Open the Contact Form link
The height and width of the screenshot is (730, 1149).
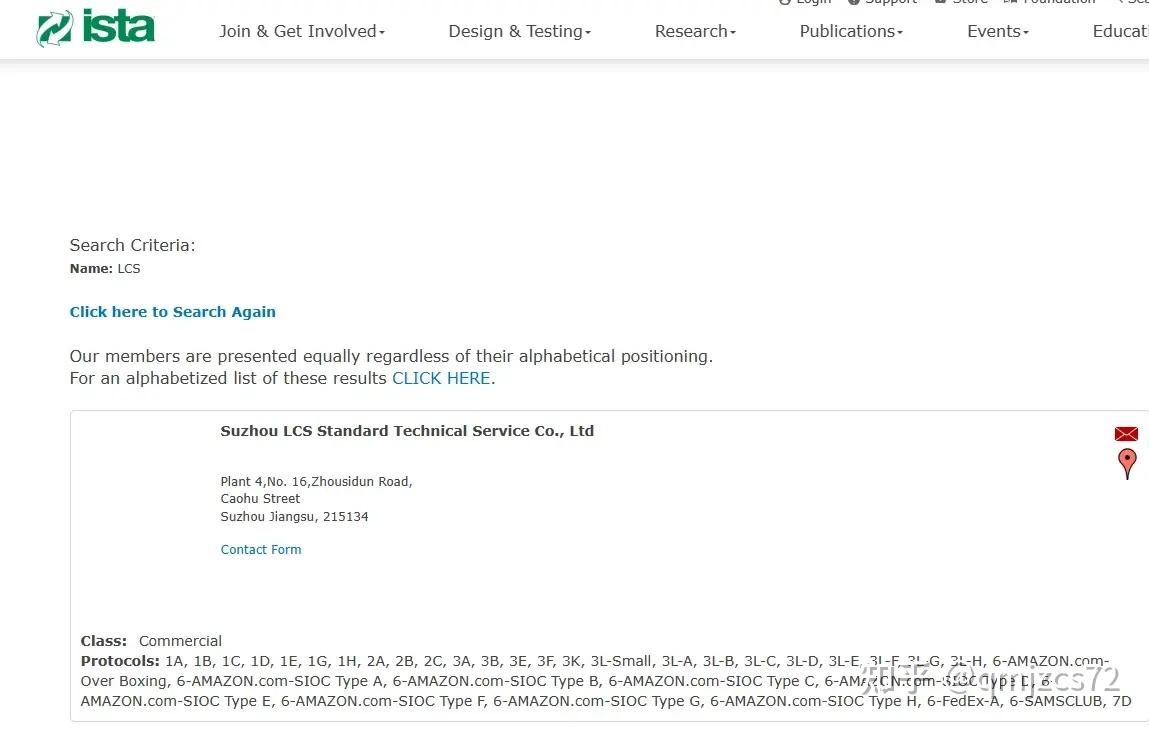click(261, 549)
